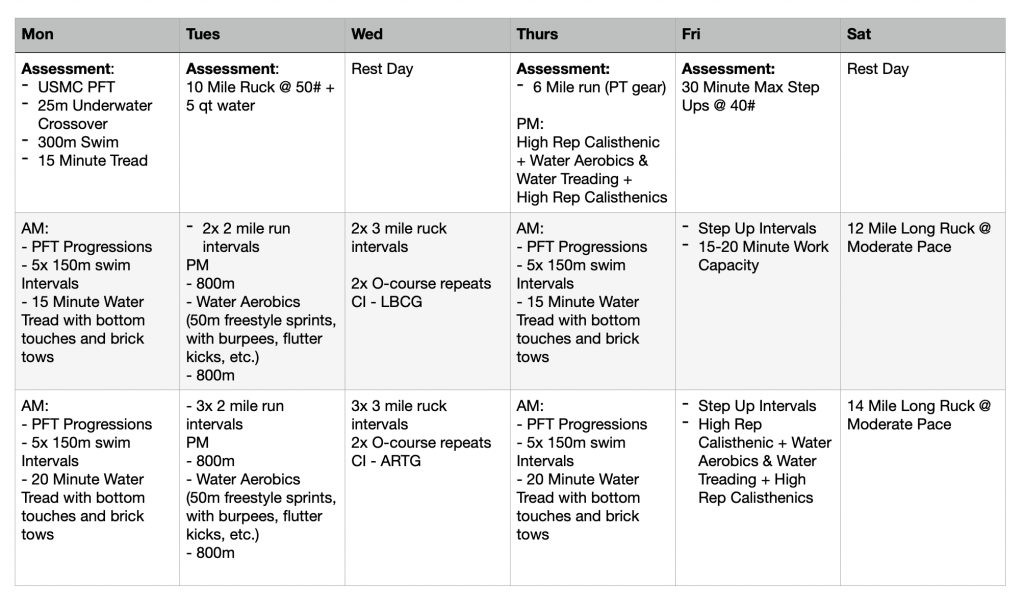Select the Sat column header

[859, 34]
